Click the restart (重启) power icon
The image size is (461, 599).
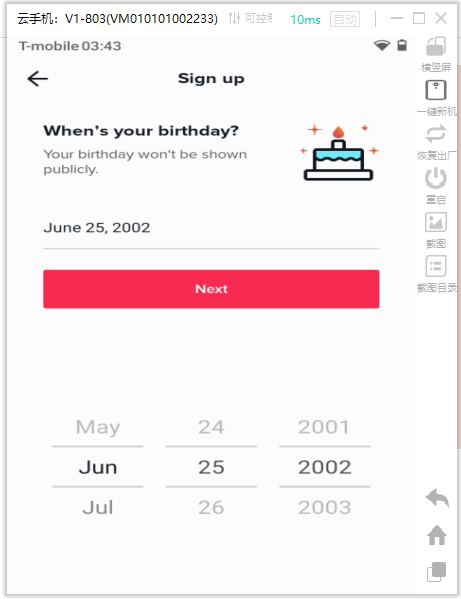tap(436, 178)
